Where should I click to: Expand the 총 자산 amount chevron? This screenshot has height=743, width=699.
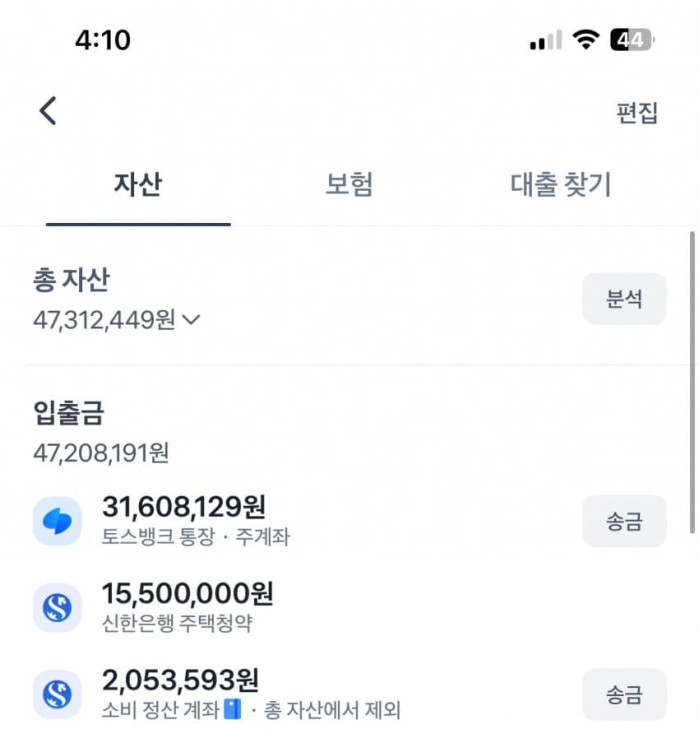(192, 320)
